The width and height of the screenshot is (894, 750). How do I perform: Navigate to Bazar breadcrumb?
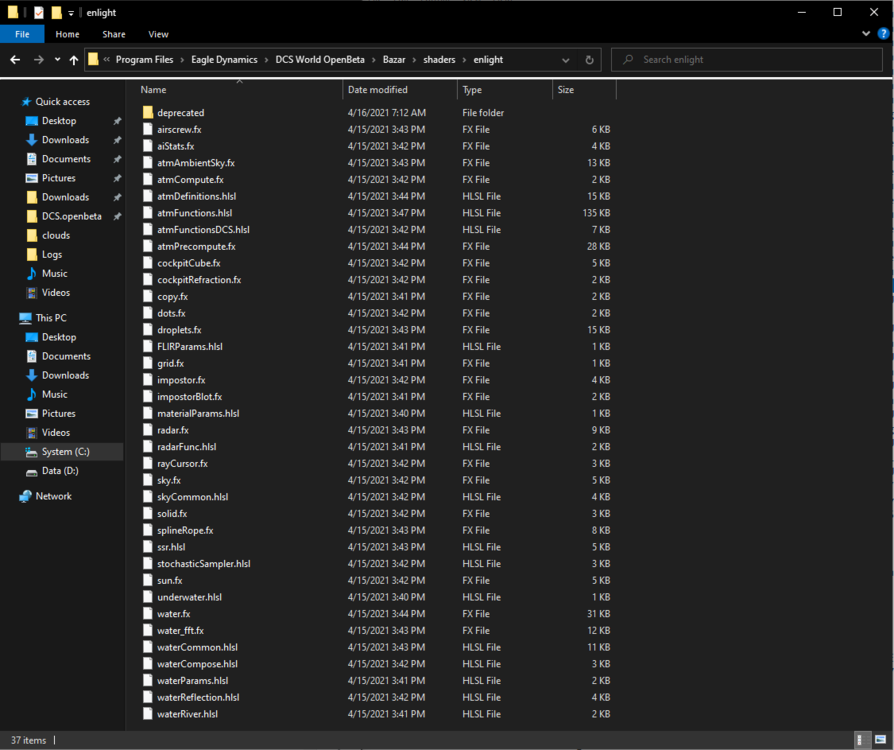394,59
